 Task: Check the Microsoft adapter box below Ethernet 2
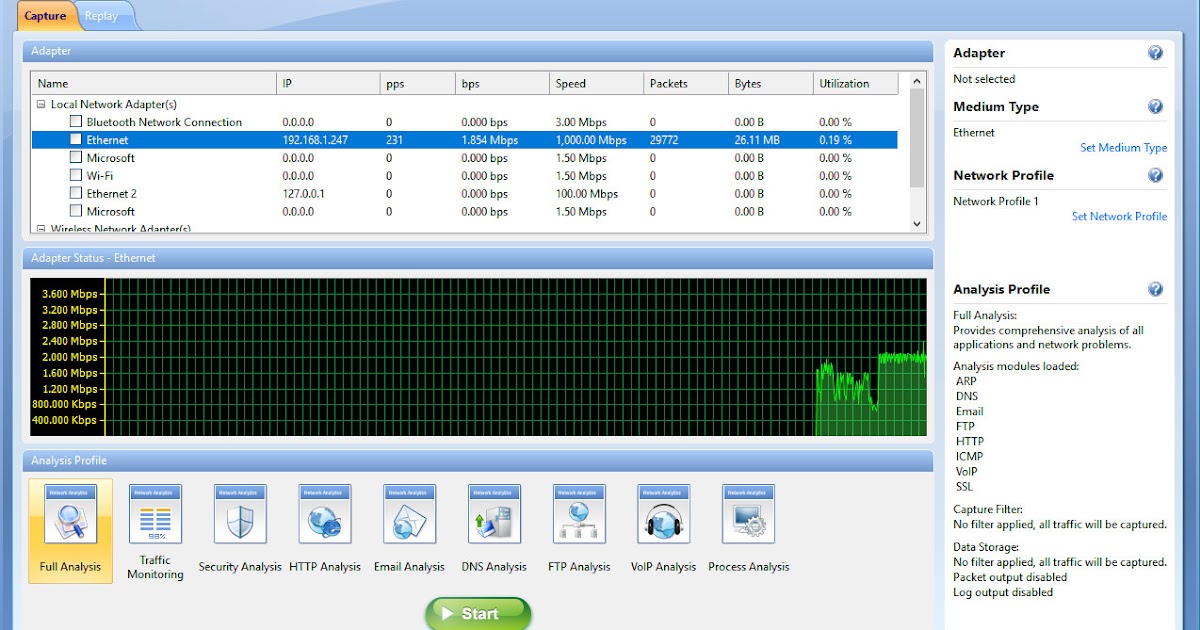tap(76, 211)
